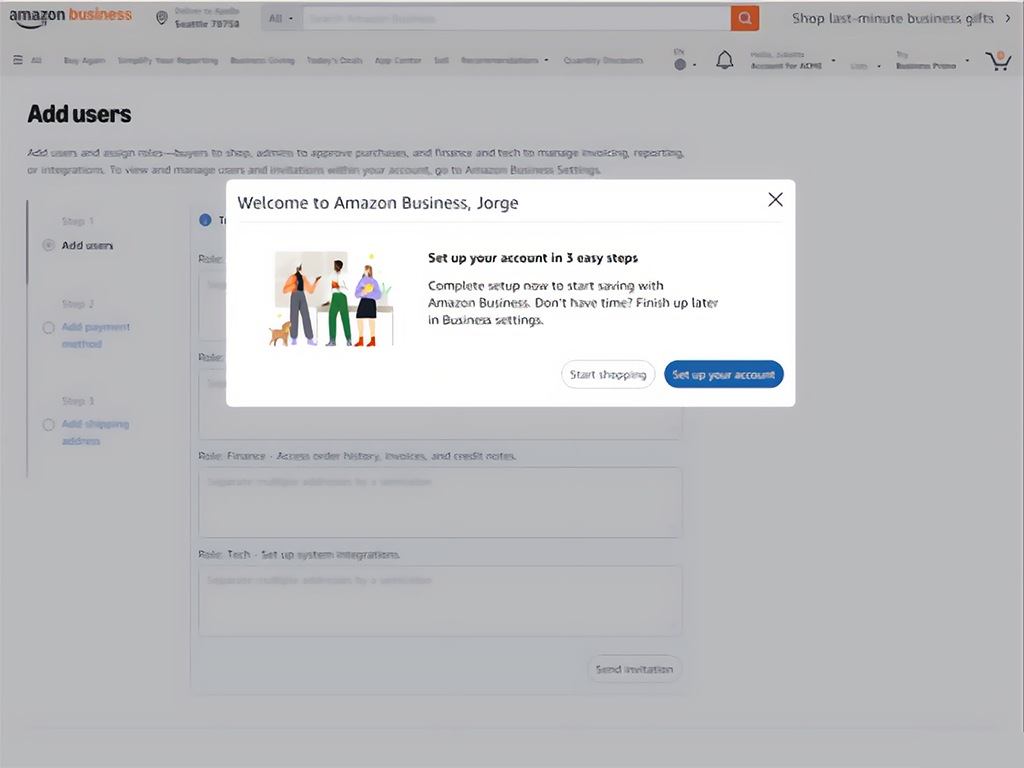Screen dimensions: 1024x768
Task: Open App Center nav item
Action: 398,60
